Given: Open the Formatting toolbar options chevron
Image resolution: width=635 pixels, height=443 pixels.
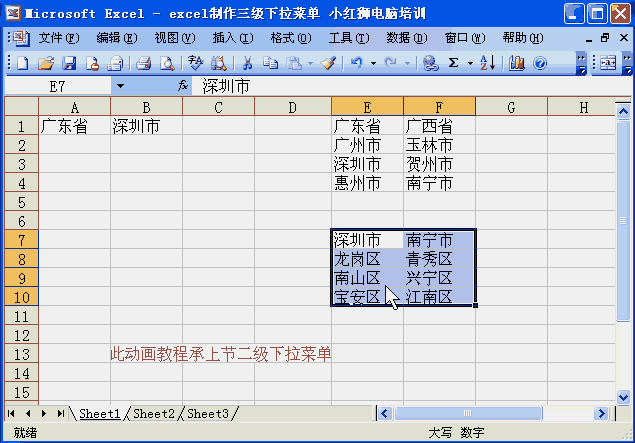Looking at the screenshot, I should (x=627, y=64).
